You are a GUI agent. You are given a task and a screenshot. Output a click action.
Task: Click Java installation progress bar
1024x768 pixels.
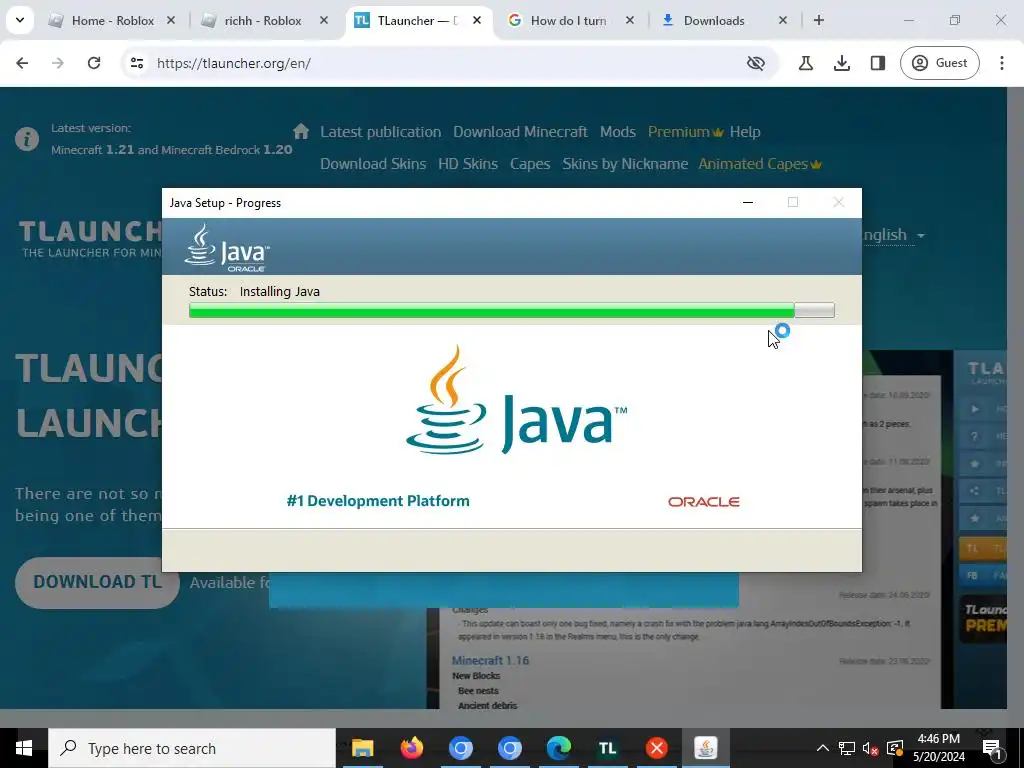pyautogui.click(x=511, y=310)
